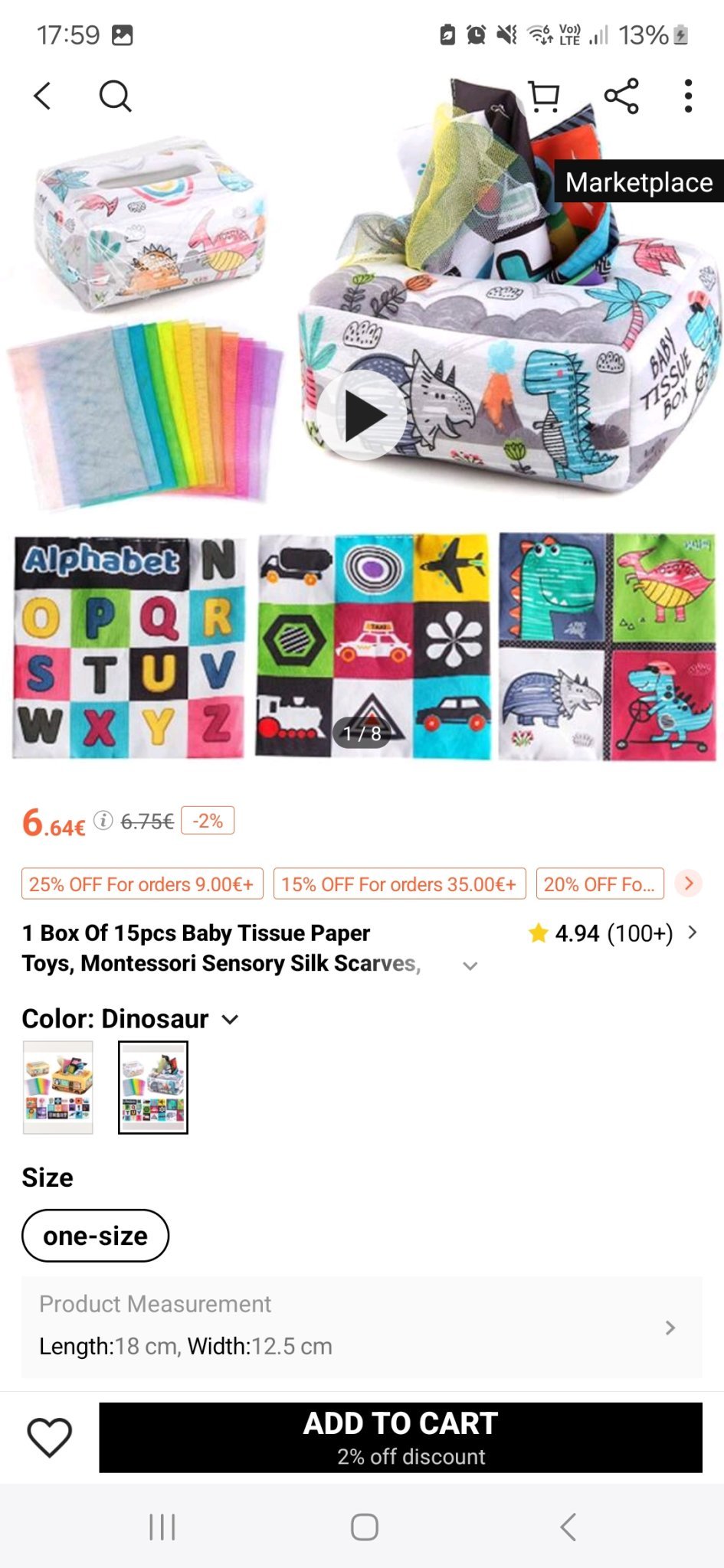Show more coupons with orange arrow

coord(689,884)
